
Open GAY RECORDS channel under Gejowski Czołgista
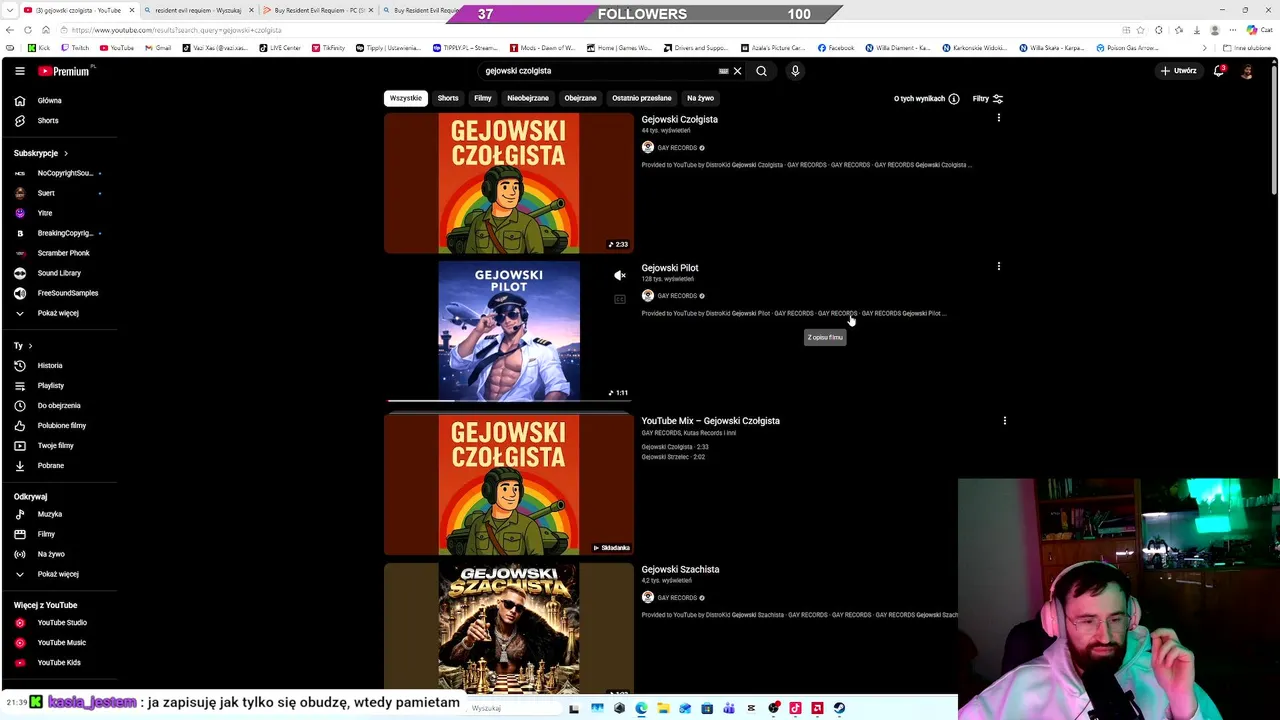point(677,148)
